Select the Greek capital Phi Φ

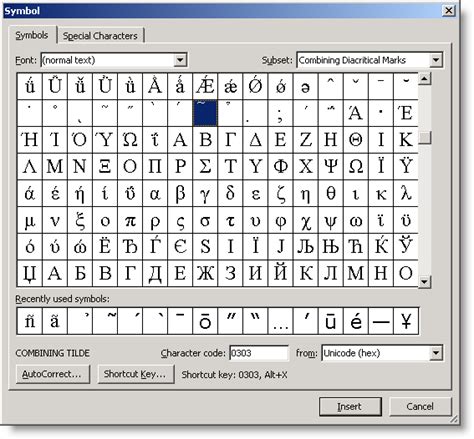point(280,166)
